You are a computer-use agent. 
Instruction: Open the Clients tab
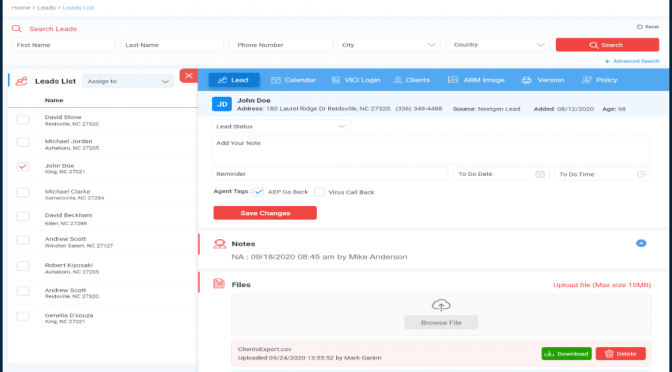pyautogui.click(x=411, y=80)
